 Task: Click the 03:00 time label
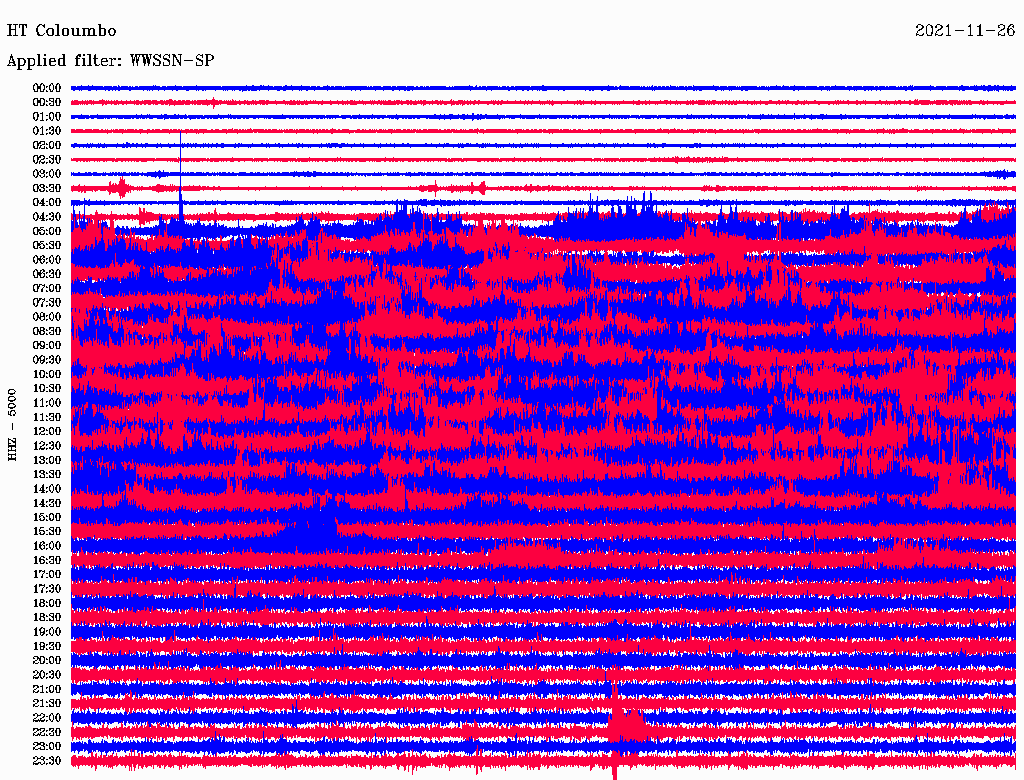47,174
